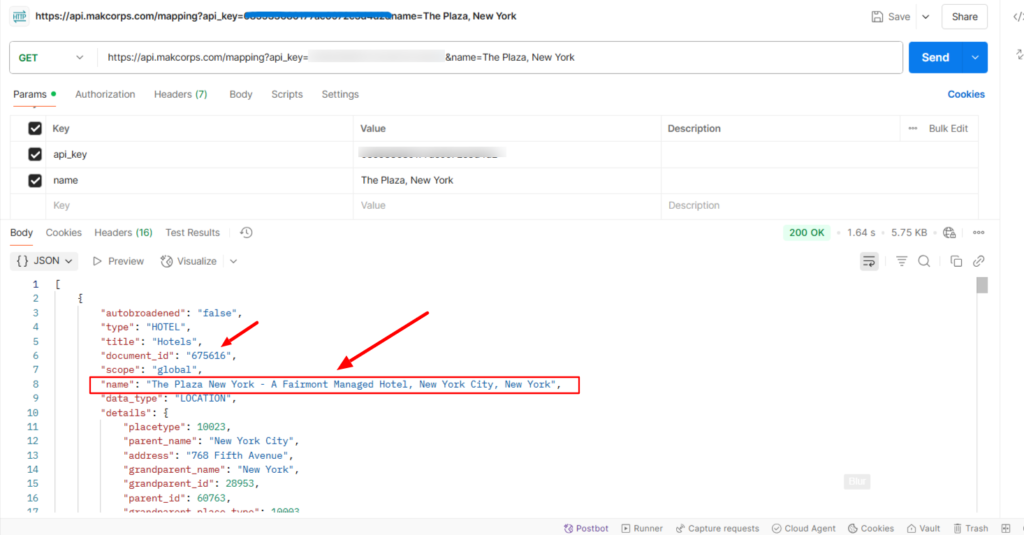Viewport: 1024px width, 535px height.
Task: Copy the response with the copy icon
Action: pos(956,261)
